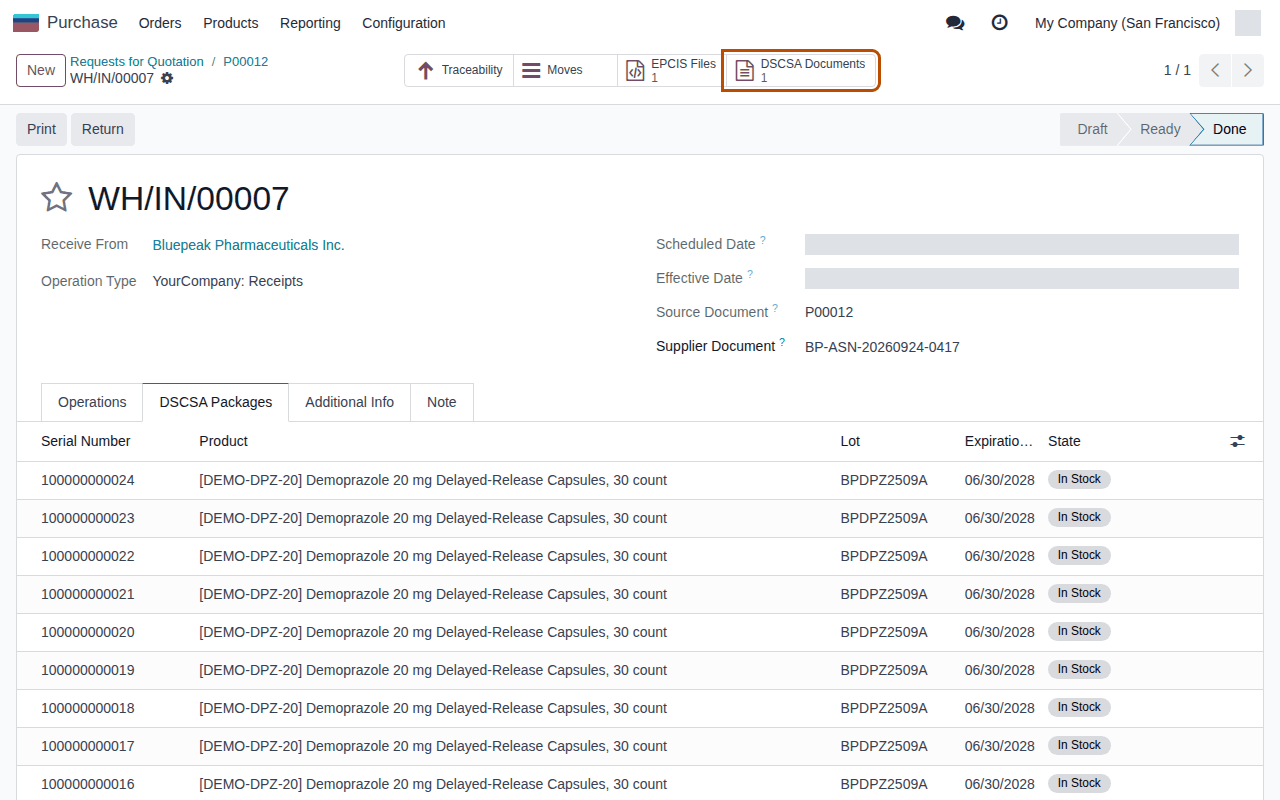The width and height of the screenshot is (1280, 800).
Task: Switch to the Operations tab
Action: coord(92,402)
